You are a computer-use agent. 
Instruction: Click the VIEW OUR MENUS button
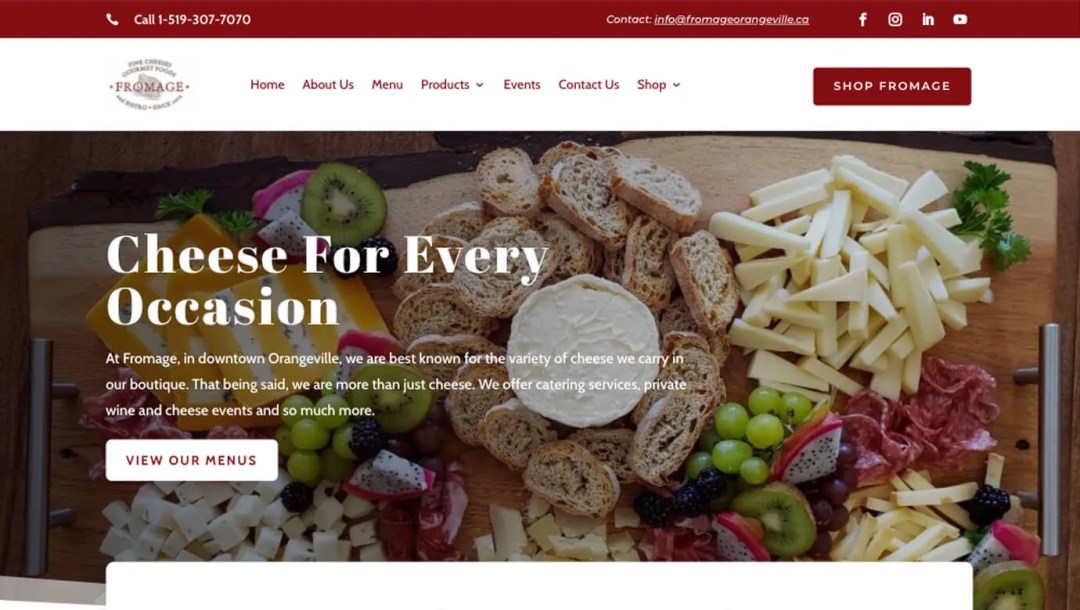(191, 460)
